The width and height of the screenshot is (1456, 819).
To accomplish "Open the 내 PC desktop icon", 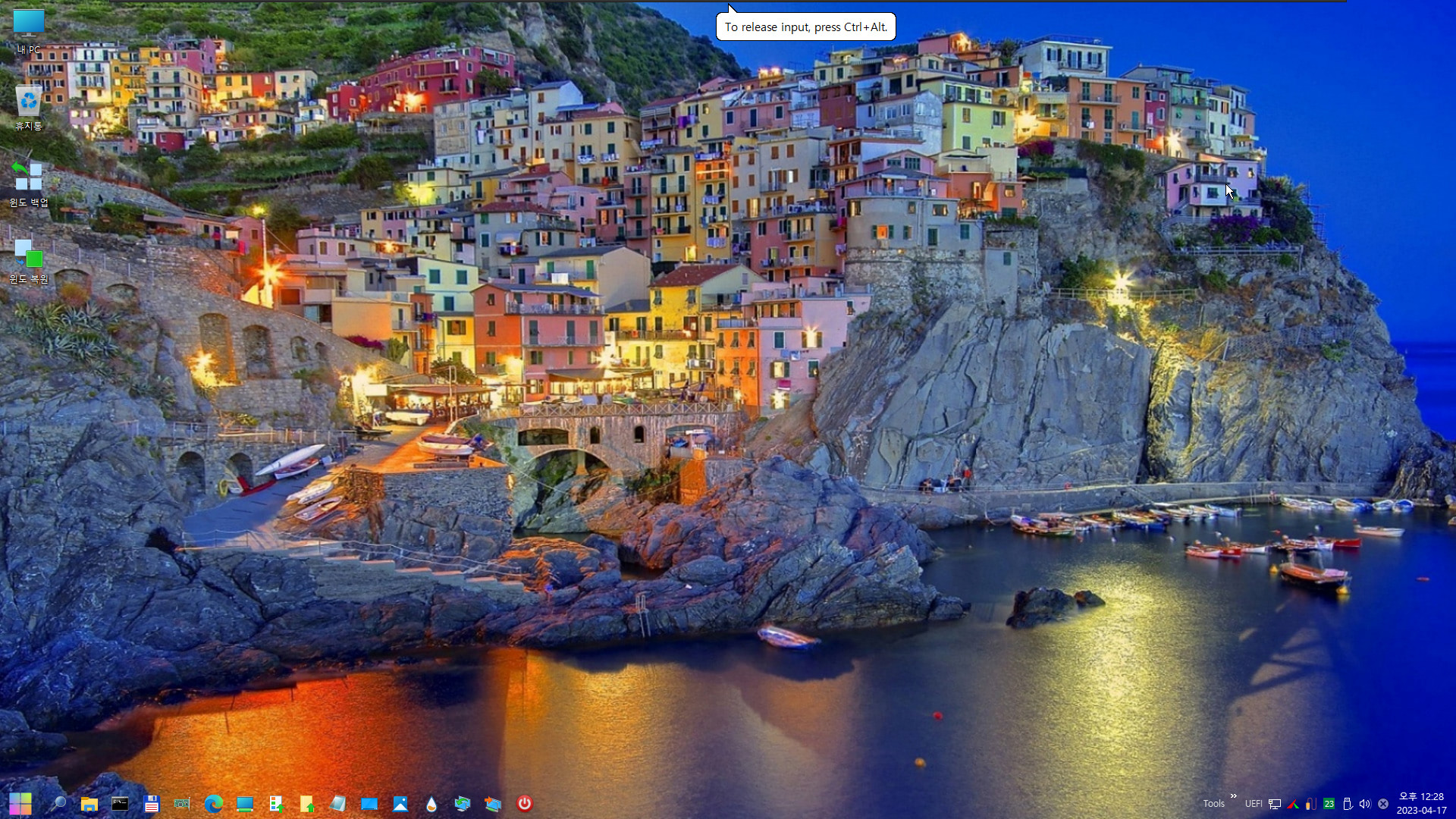I will click(x=29, y=30).
